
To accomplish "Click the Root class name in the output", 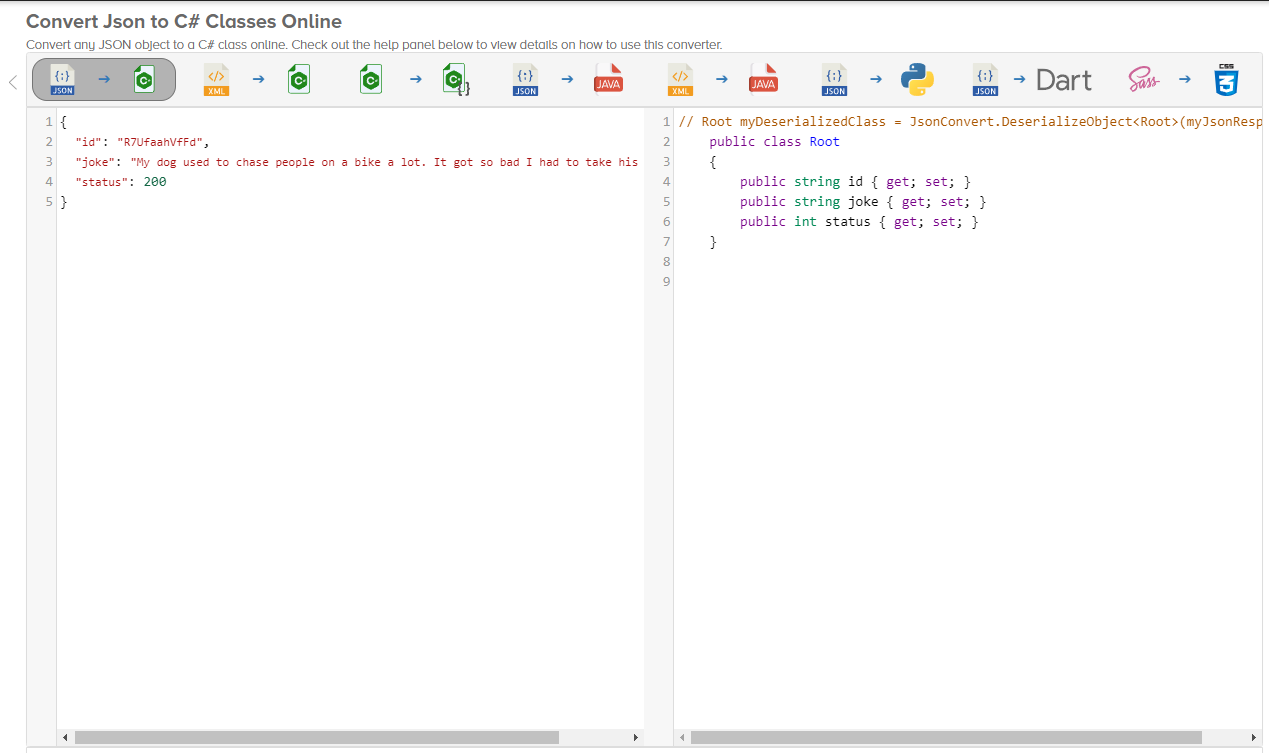I will [x=824, y=141].
